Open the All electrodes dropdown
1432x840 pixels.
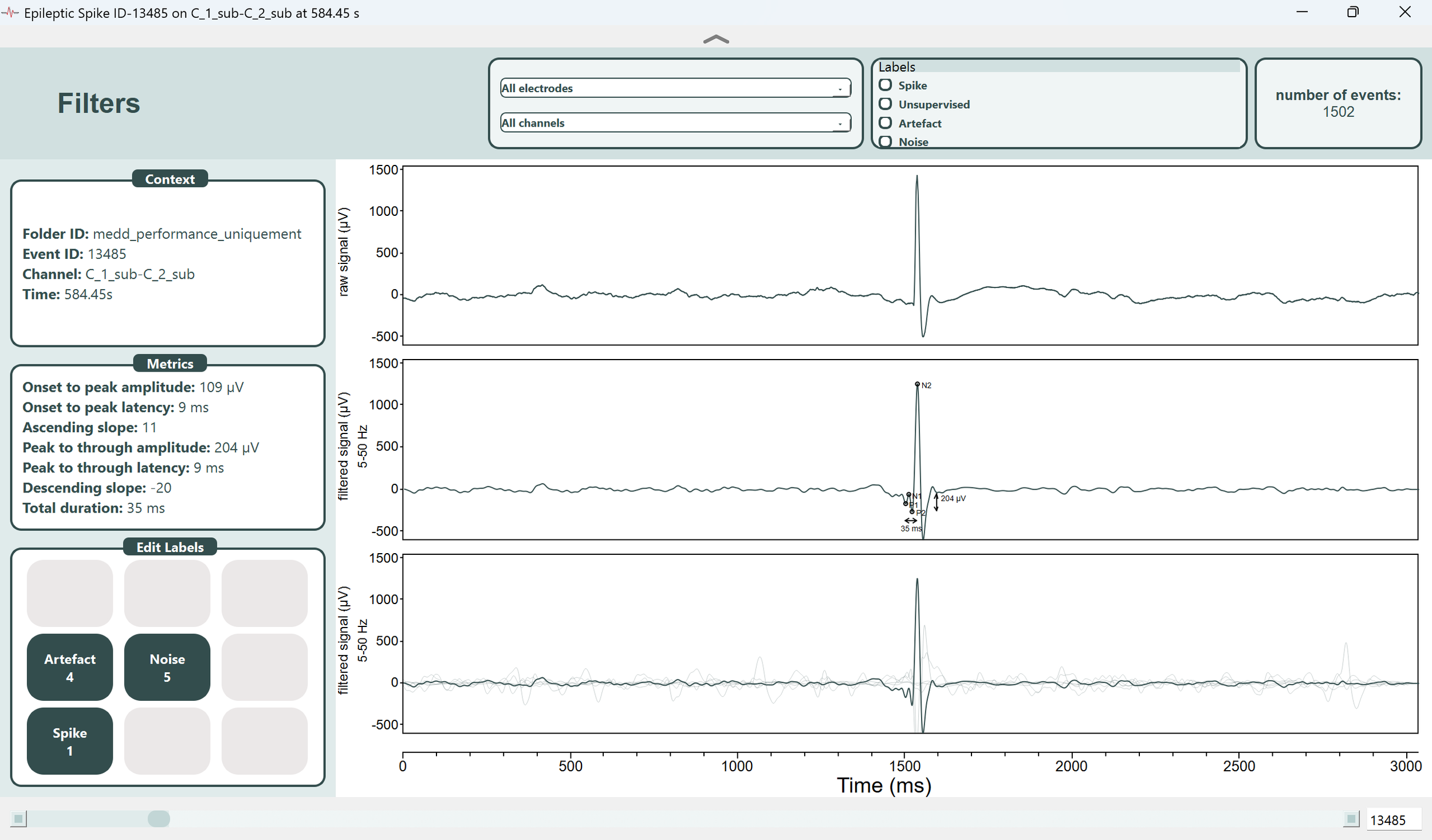[675, 88]
